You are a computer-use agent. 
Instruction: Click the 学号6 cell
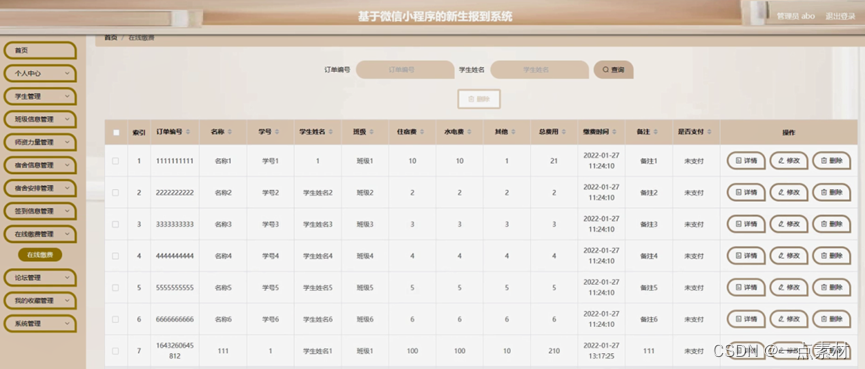(x=270, y=319)
